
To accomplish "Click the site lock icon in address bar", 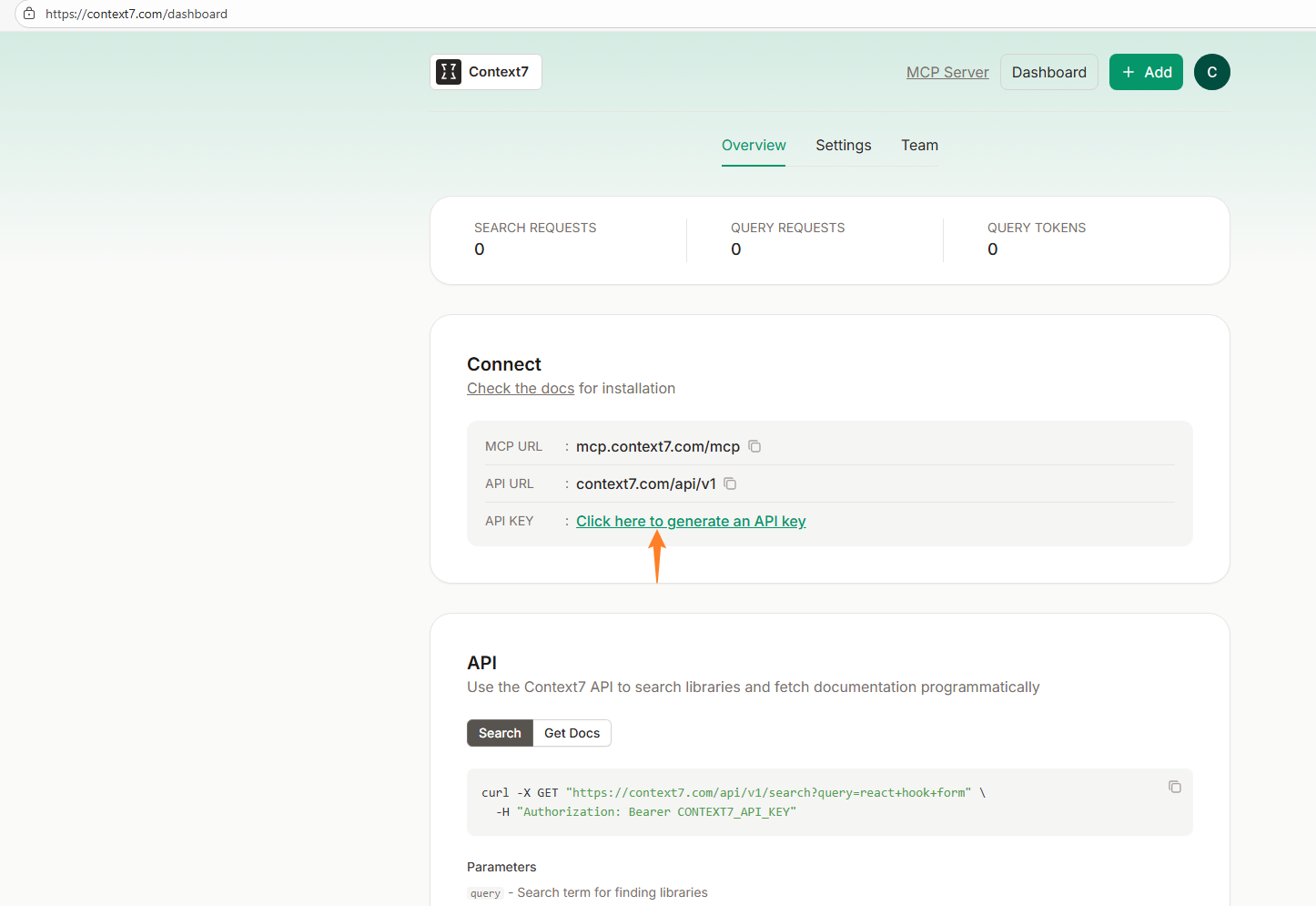I will (x=29, y=14).
